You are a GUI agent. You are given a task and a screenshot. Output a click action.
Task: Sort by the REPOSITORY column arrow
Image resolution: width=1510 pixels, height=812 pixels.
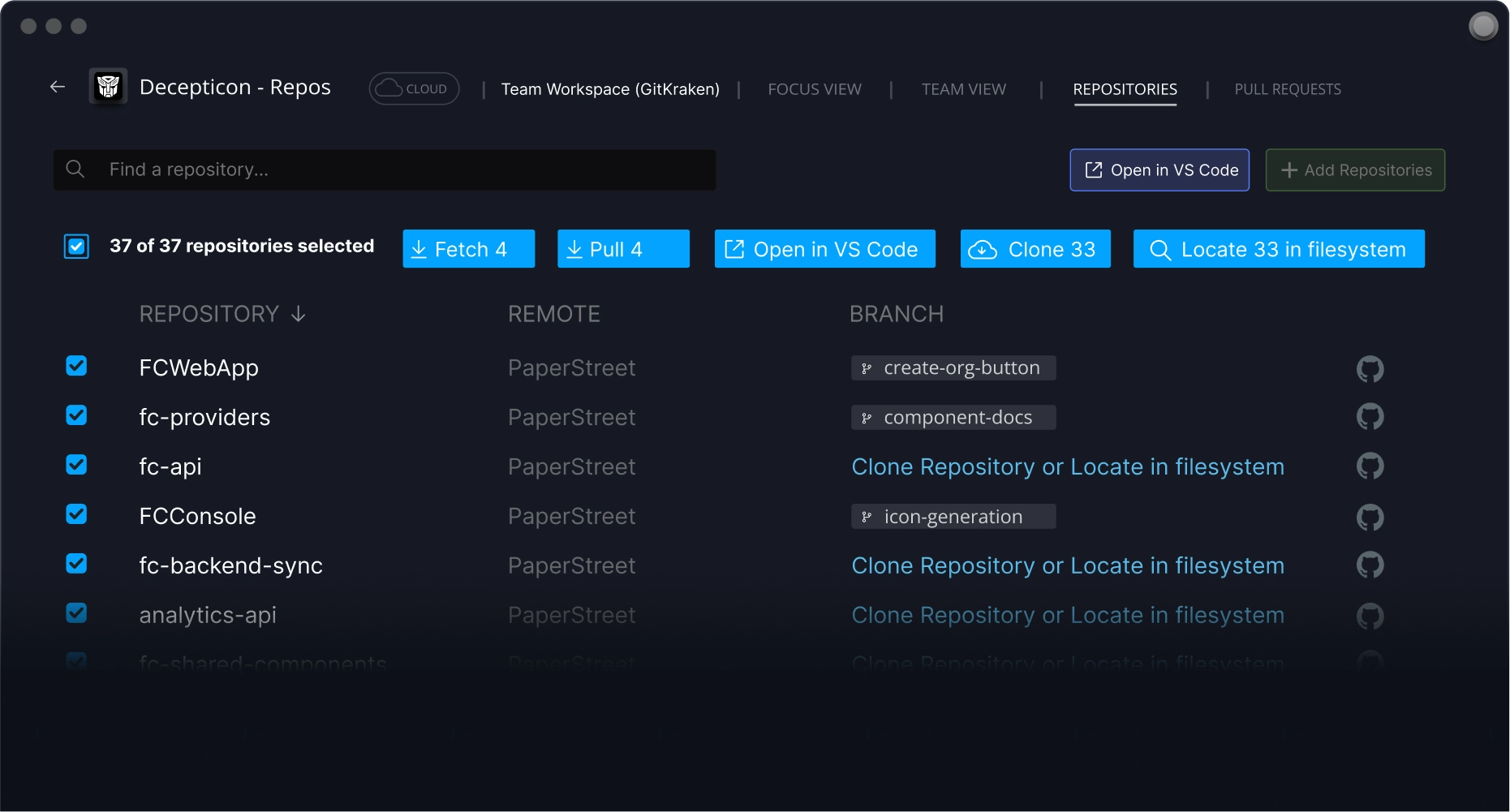coord(299,314)
